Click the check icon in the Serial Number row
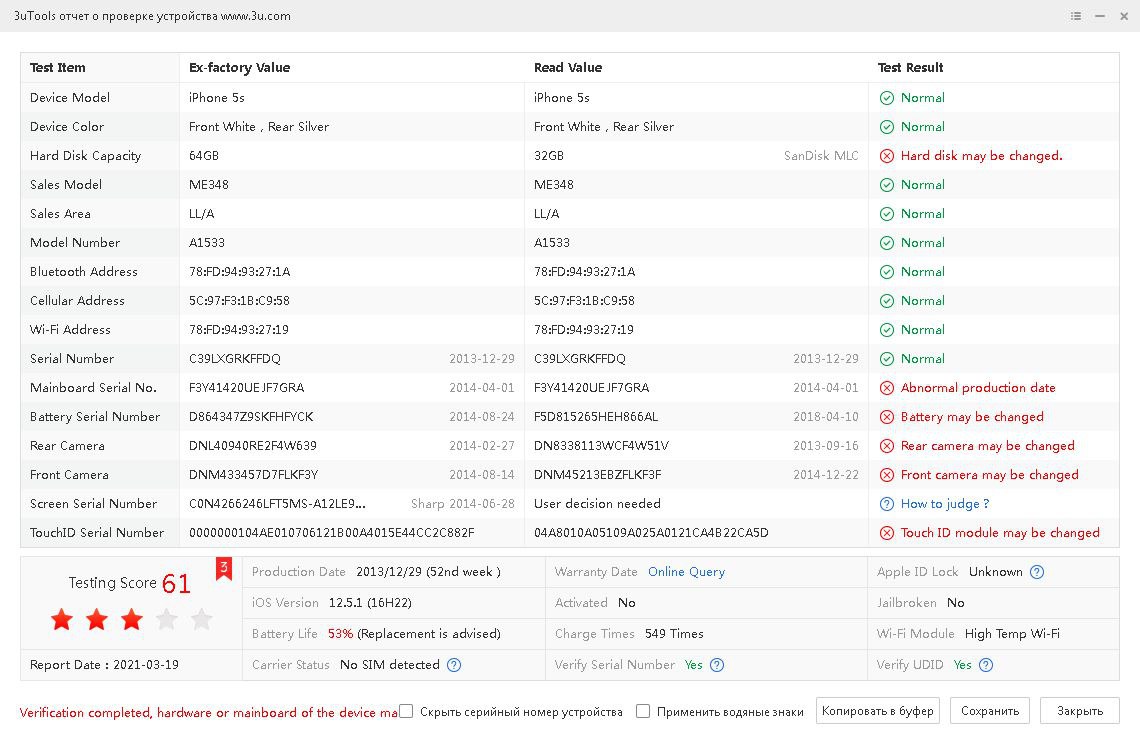The height and width of the screenshot is (749, 1140). pos(886,360)
